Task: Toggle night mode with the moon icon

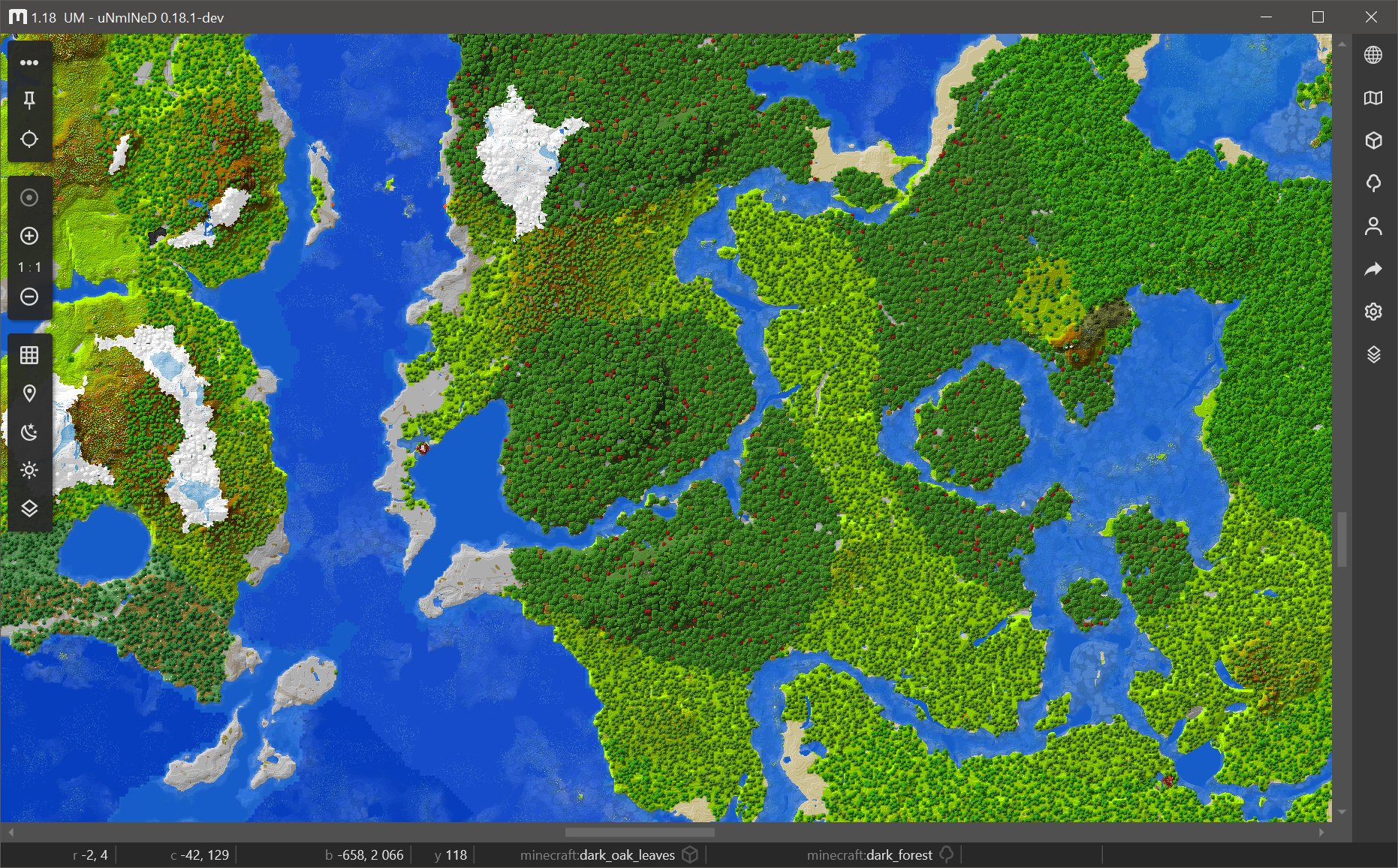Action: (29, 432)
